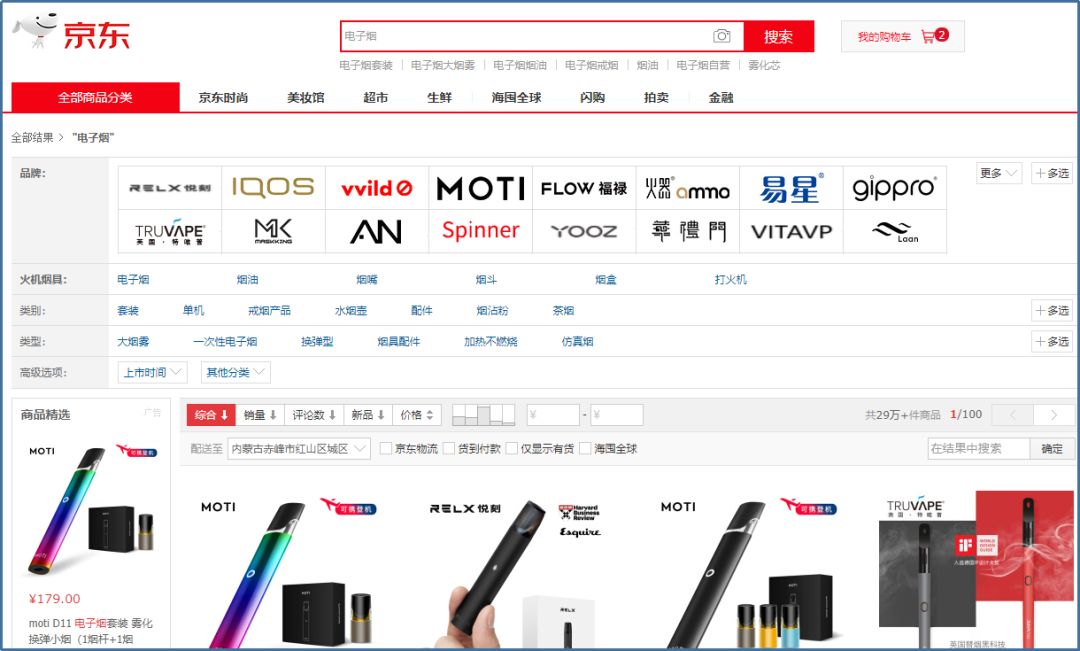
Task: Open the shopping cart icon
Action: tap(928, 37)
